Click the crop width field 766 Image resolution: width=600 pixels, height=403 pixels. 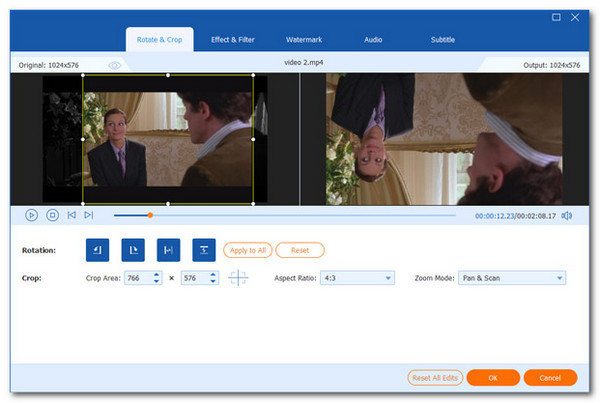(x=139, y=278)
